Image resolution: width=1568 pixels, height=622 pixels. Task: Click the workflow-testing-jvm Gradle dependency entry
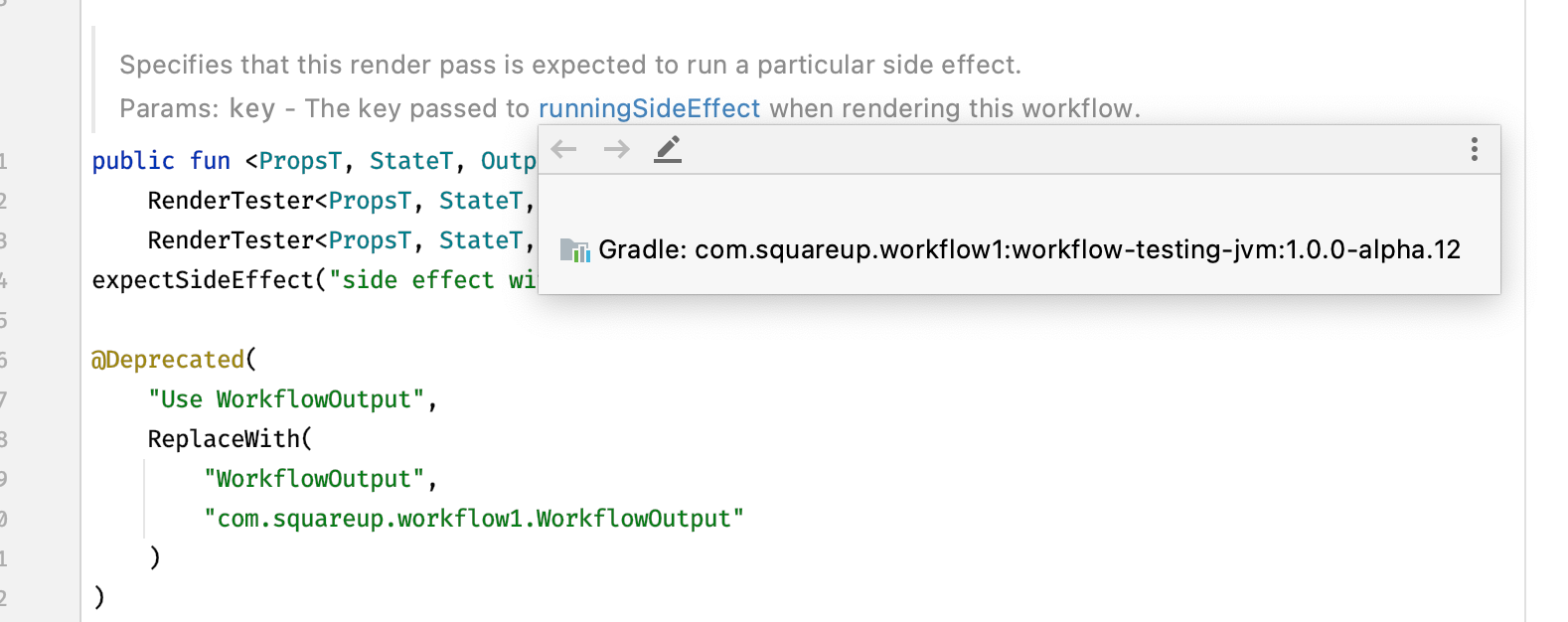pos(1030,249)
